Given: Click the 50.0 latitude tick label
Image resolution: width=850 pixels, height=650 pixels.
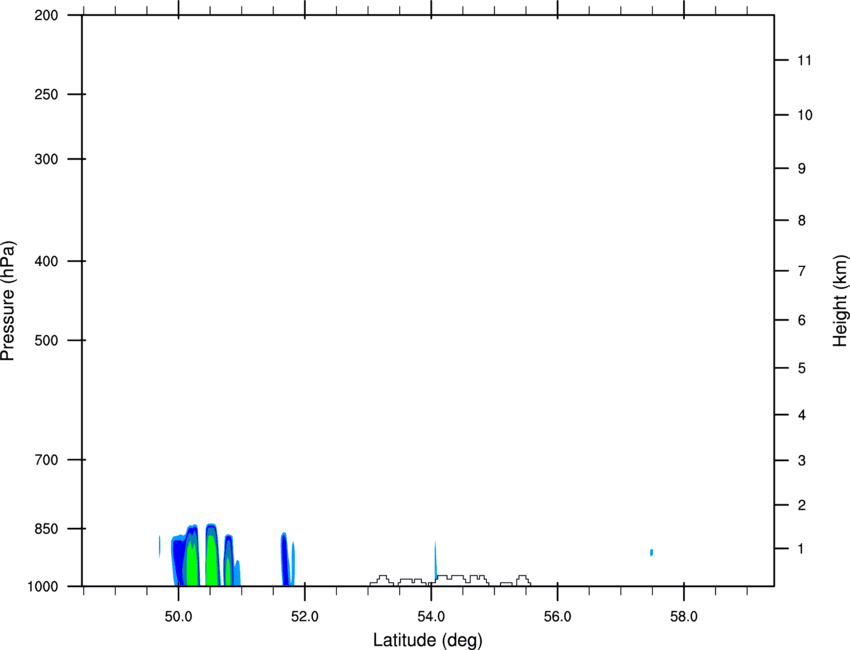Looking at the screenshot, I should click(178, 617).
